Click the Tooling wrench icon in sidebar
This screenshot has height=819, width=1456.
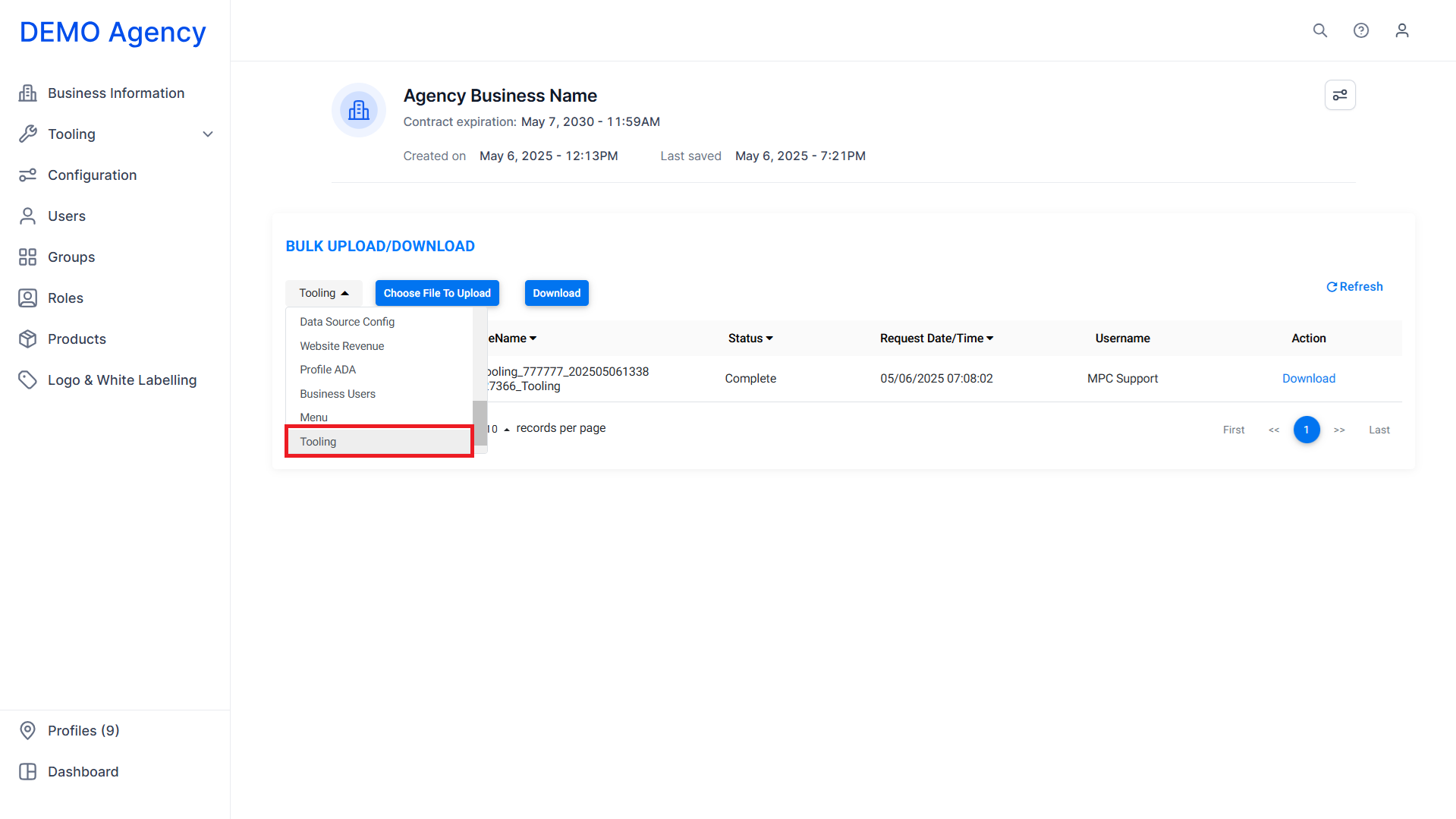[x=28, y=134]
